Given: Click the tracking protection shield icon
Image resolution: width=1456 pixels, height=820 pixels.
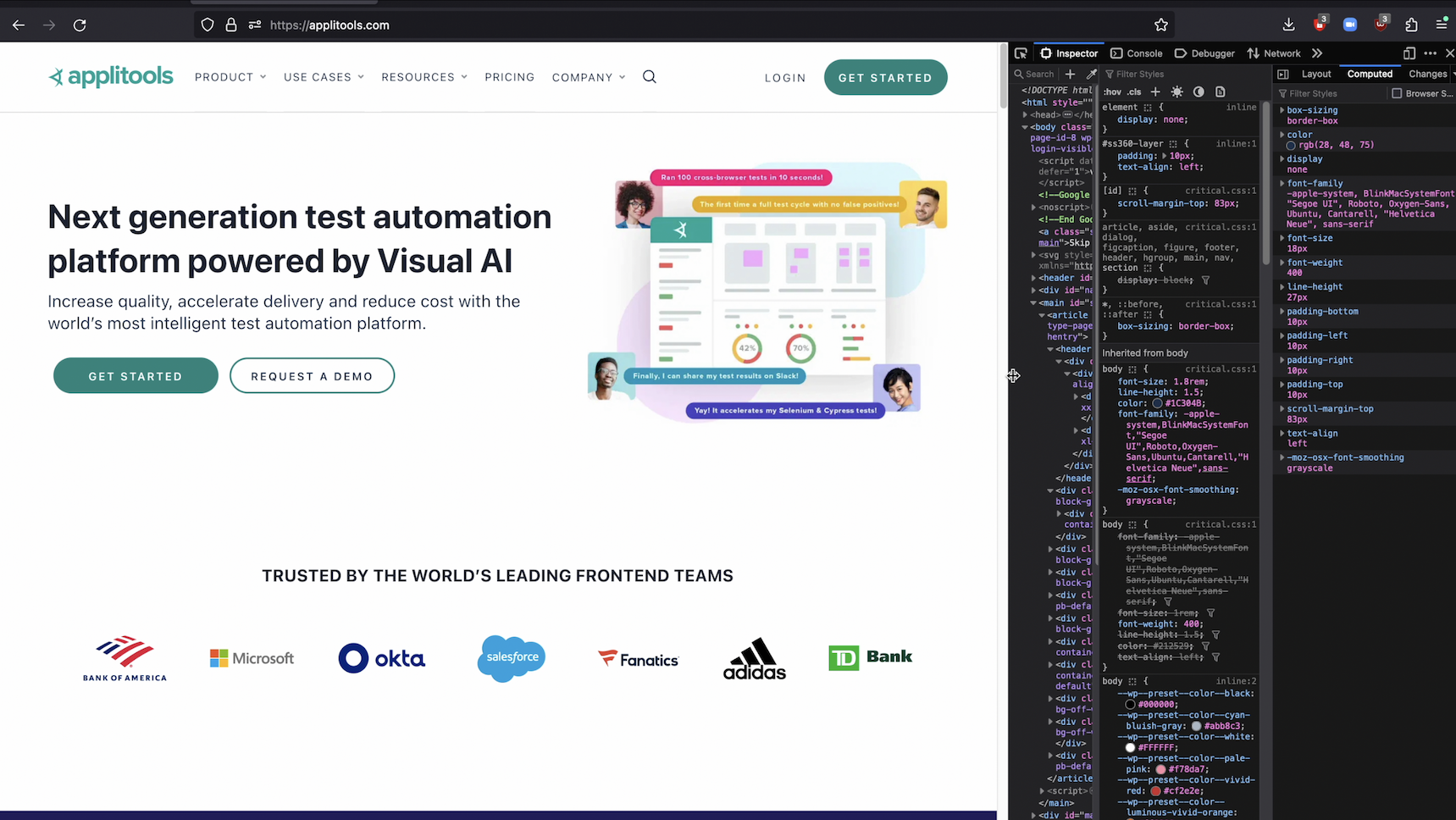Looking at the screenshot, I should point(208,25).
